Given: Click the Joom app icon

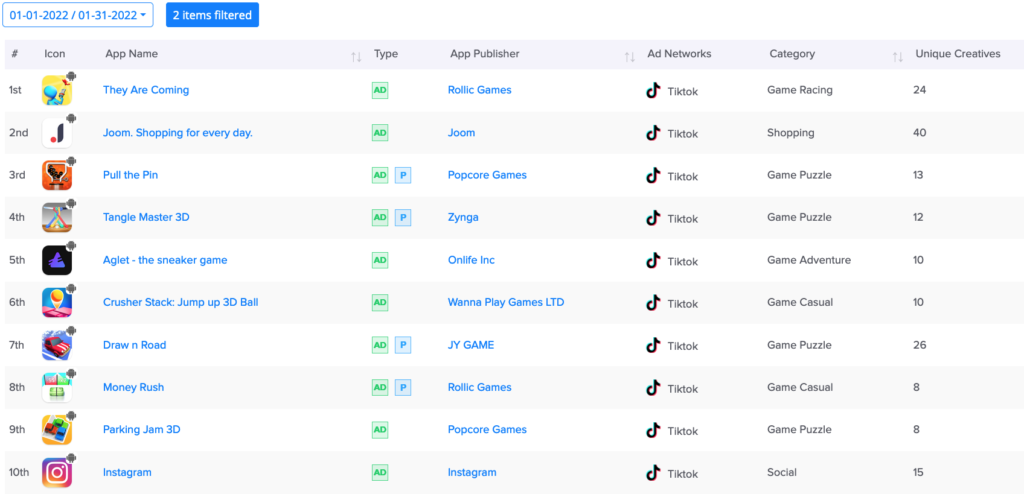Looking at the screenshot, I should (x=57, y=133).
